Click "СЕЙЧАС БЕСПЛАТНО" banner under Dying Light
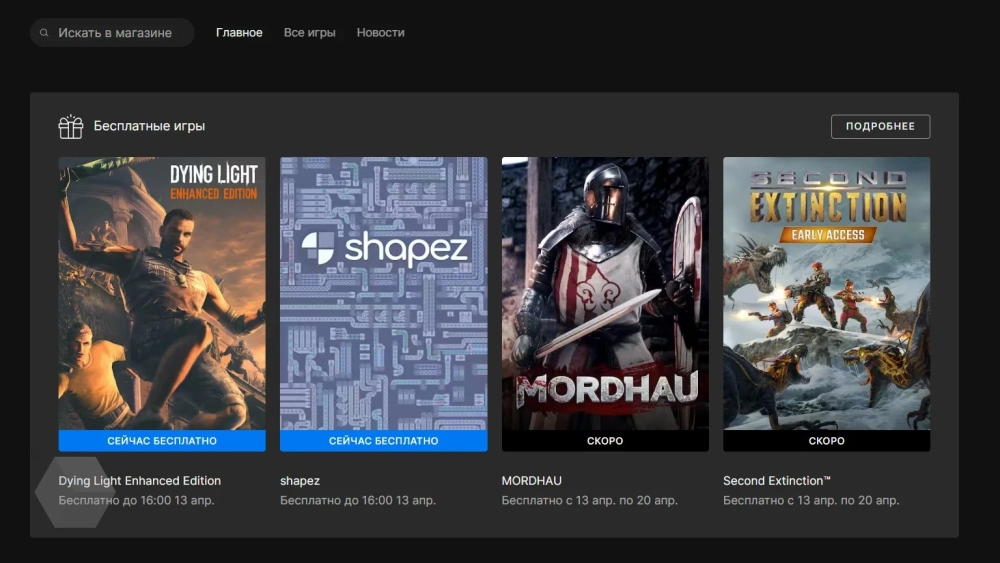This screenshot has width=1000, height=563. [162, 441]
